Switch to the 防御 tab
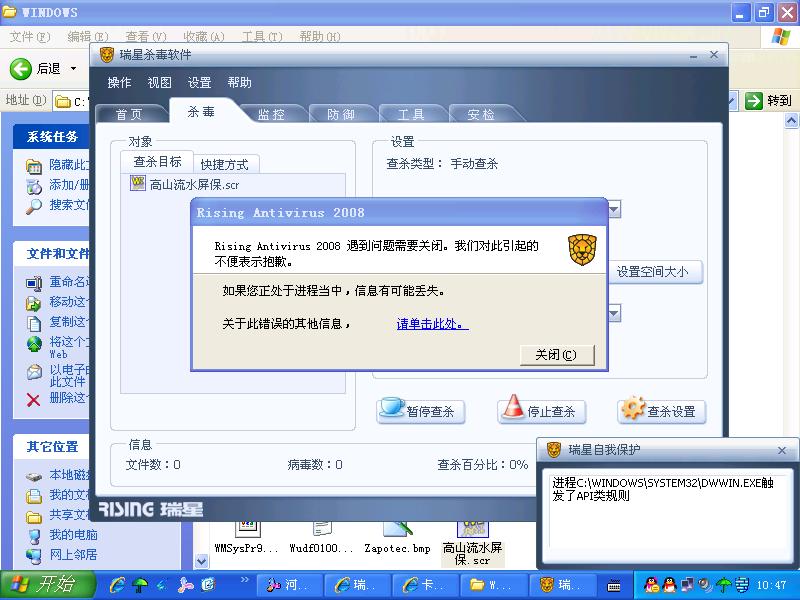 pyautogui.click(x=341, y=114)
